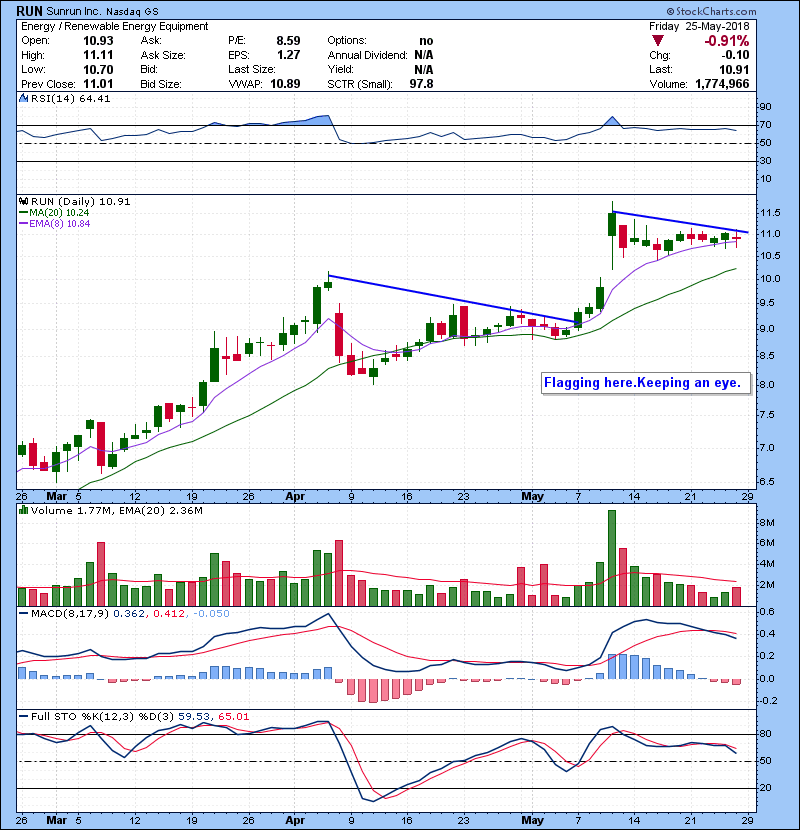Click the MACD(8,17,9) indicator label
Screen dimensions: 800x830
pos(70,614)
